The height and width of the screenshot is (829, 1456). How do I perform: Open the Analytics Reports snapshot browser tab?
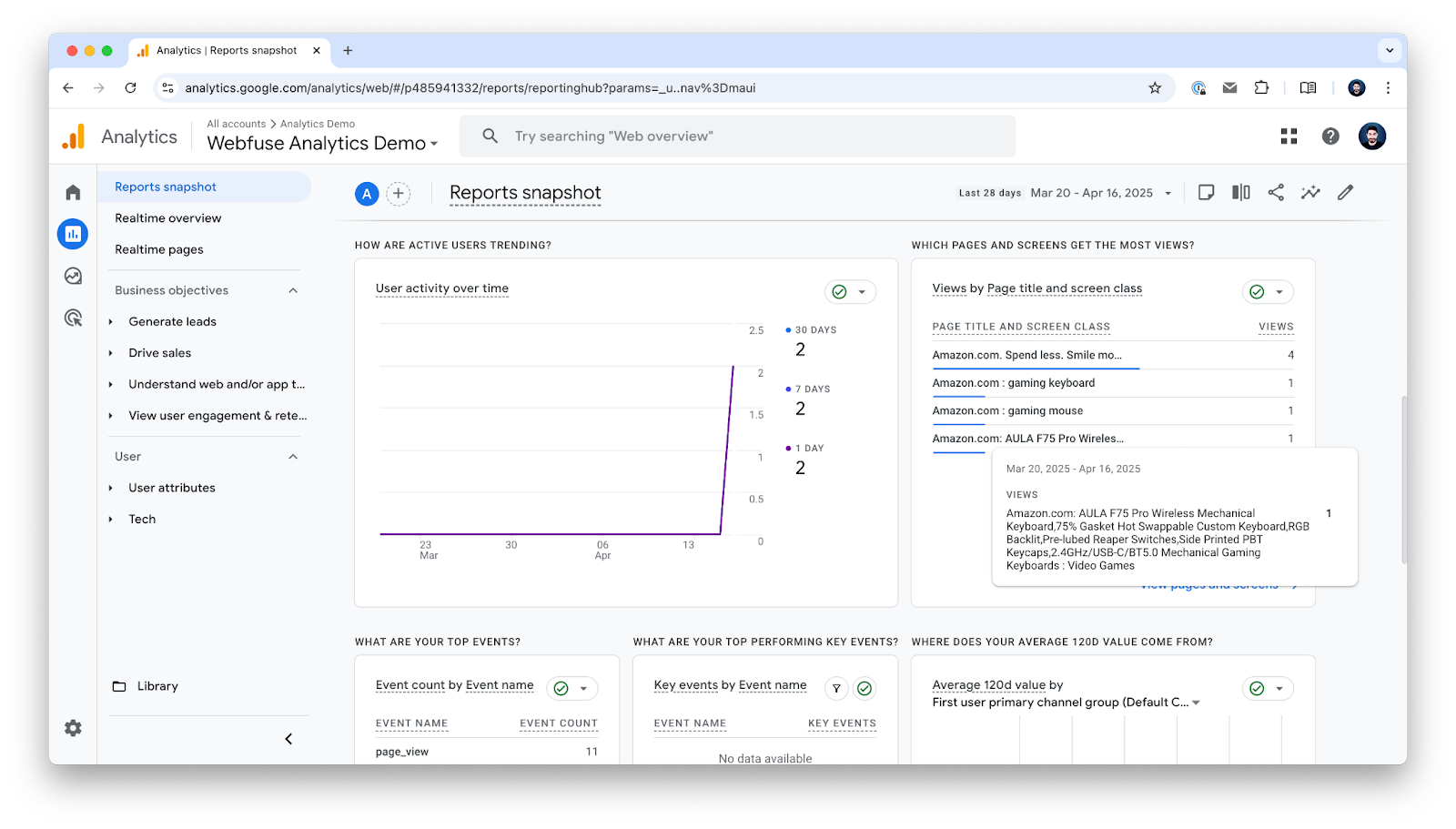227,50
